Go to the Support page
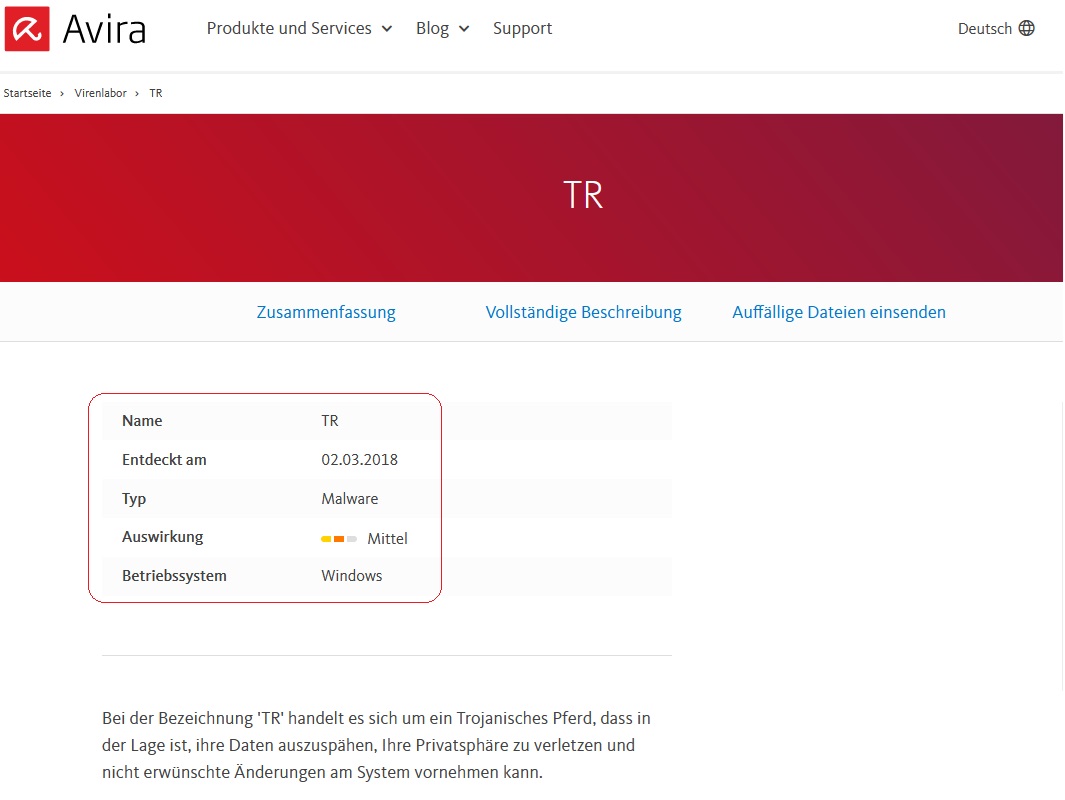 click(x=522, y=29)
